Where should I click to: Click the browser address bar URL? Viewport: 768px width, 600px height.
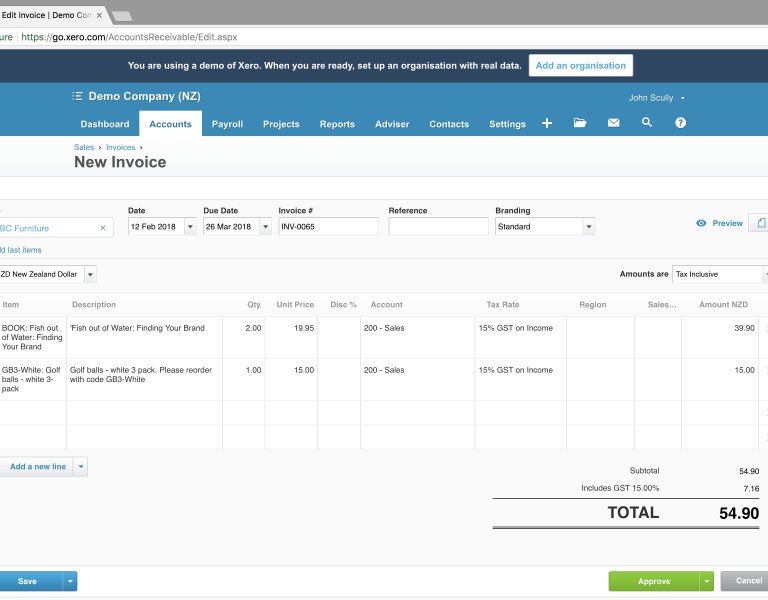pos(129,37)
